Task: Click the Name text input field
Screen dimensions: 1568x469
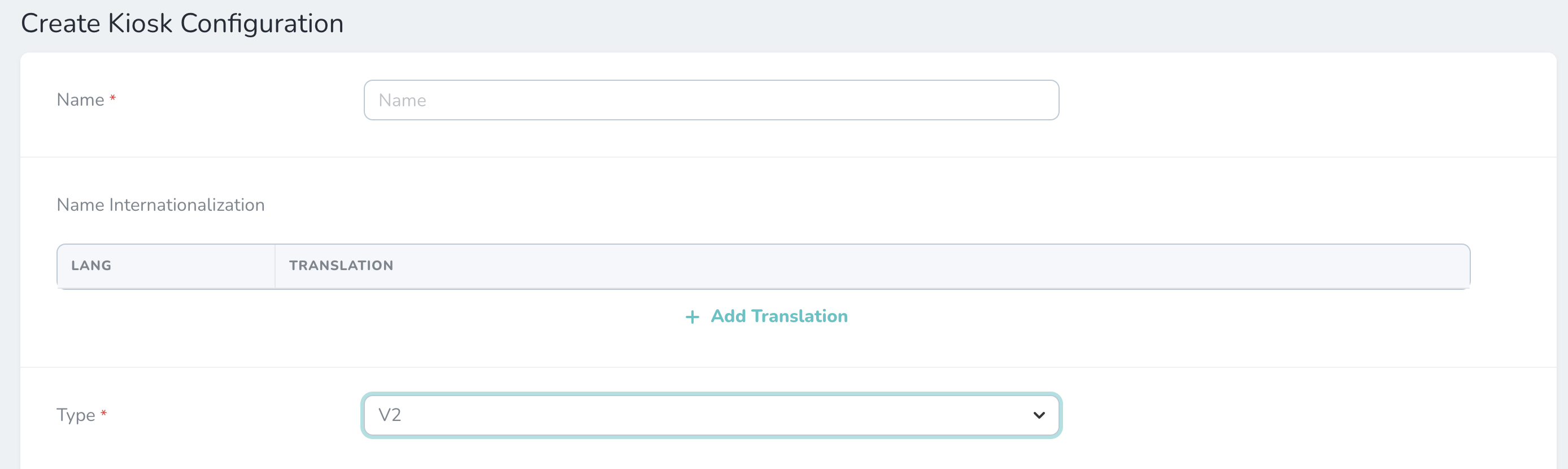Action: click(711, 100)
